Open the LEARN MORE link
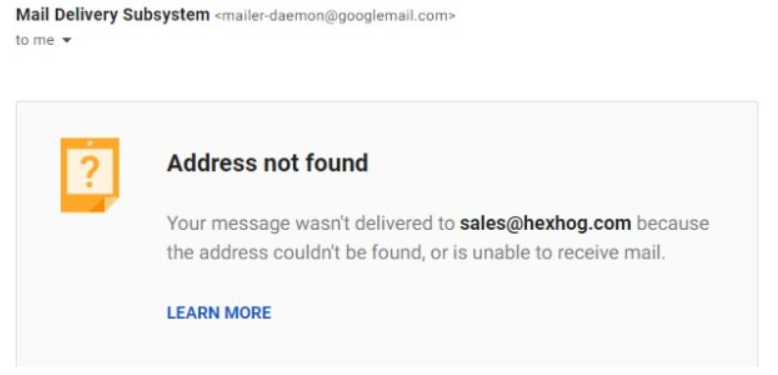The width and height of the screenshot is (778, 375). tap(219, 312)
